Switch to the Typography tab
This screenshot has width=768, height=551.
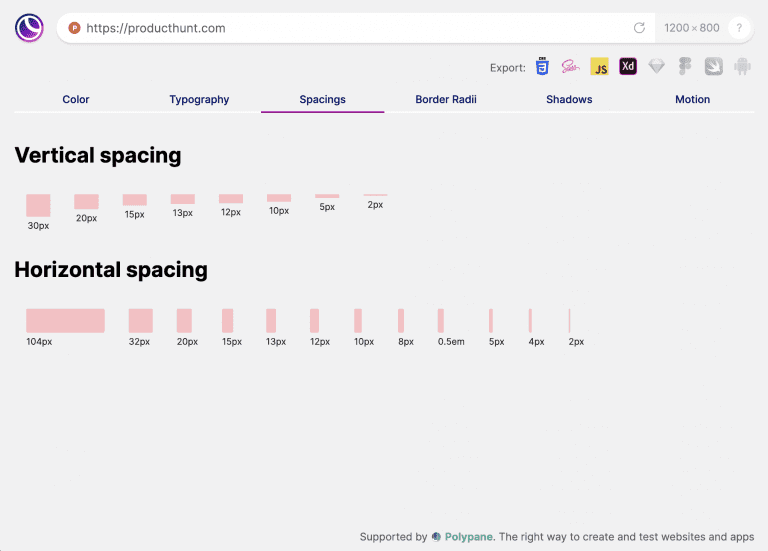click(199, 99)
